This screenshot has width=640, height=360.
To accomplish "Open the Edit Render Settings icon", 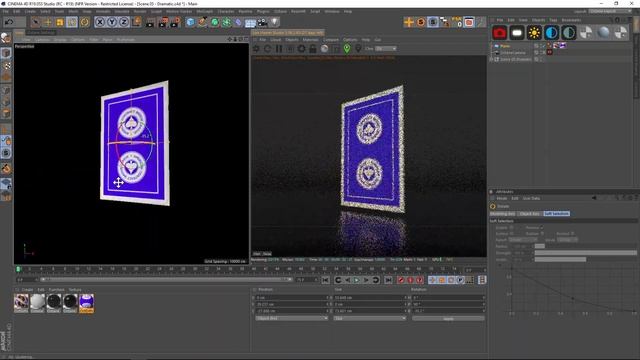I will [x=176, y=22].
